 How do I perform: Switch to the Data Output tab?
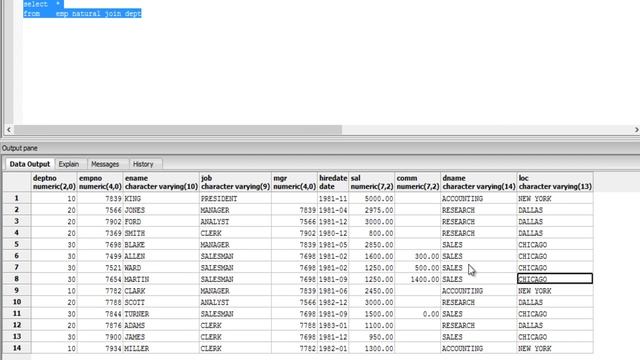[x=29, y=164]
